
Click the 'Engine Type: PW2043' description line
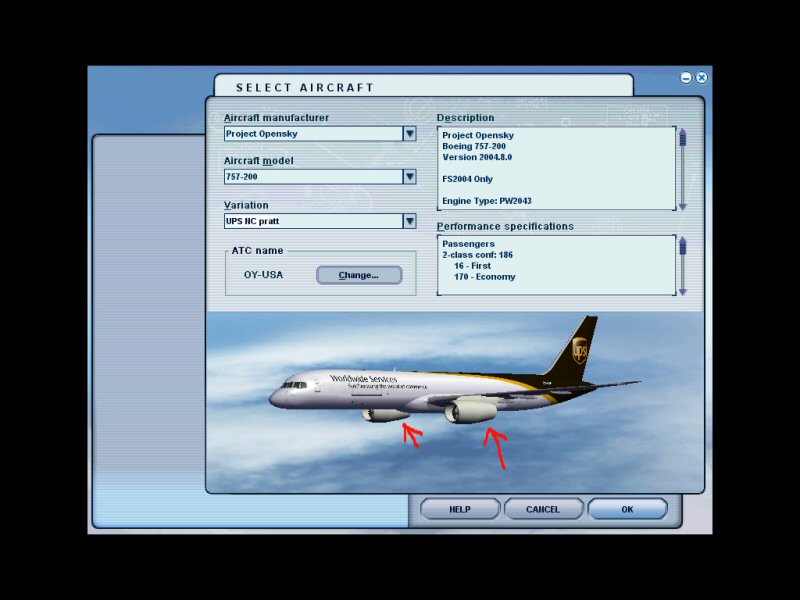pos(487,201)
